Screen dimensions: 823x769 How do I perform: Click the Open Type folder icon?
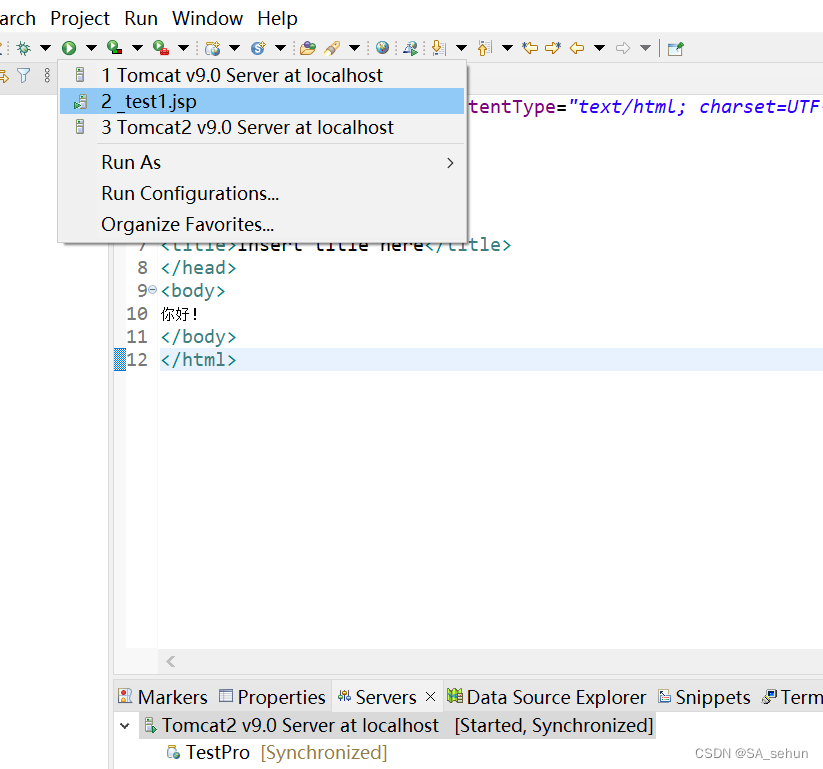(308, 47)
